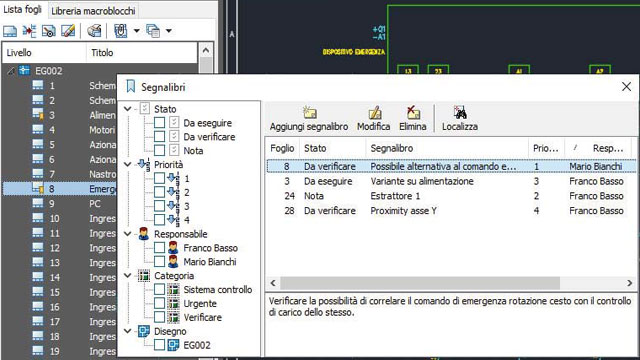The width and height of the screenshot is (640, 360).
Task: Click the Categoria group icon
Action: [x=144, y=276]
